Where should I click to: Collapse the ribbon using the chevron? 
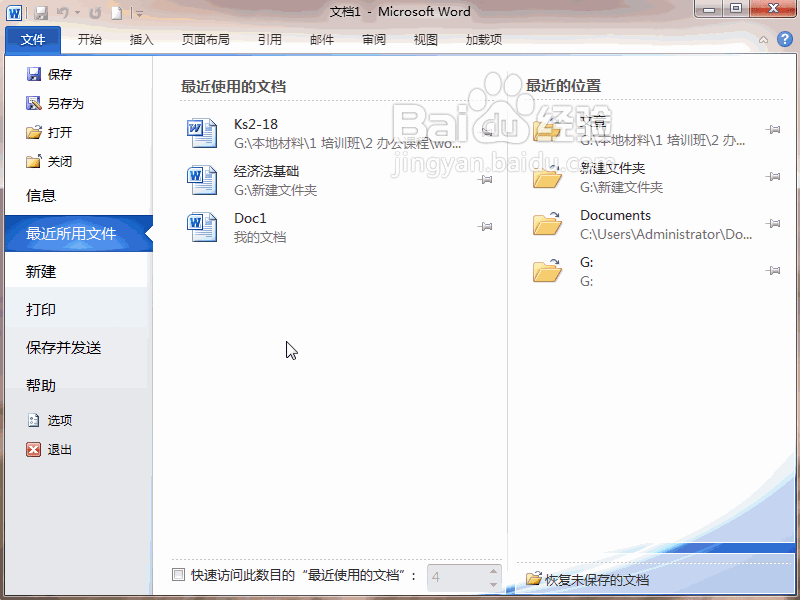[x=764, y=40]
